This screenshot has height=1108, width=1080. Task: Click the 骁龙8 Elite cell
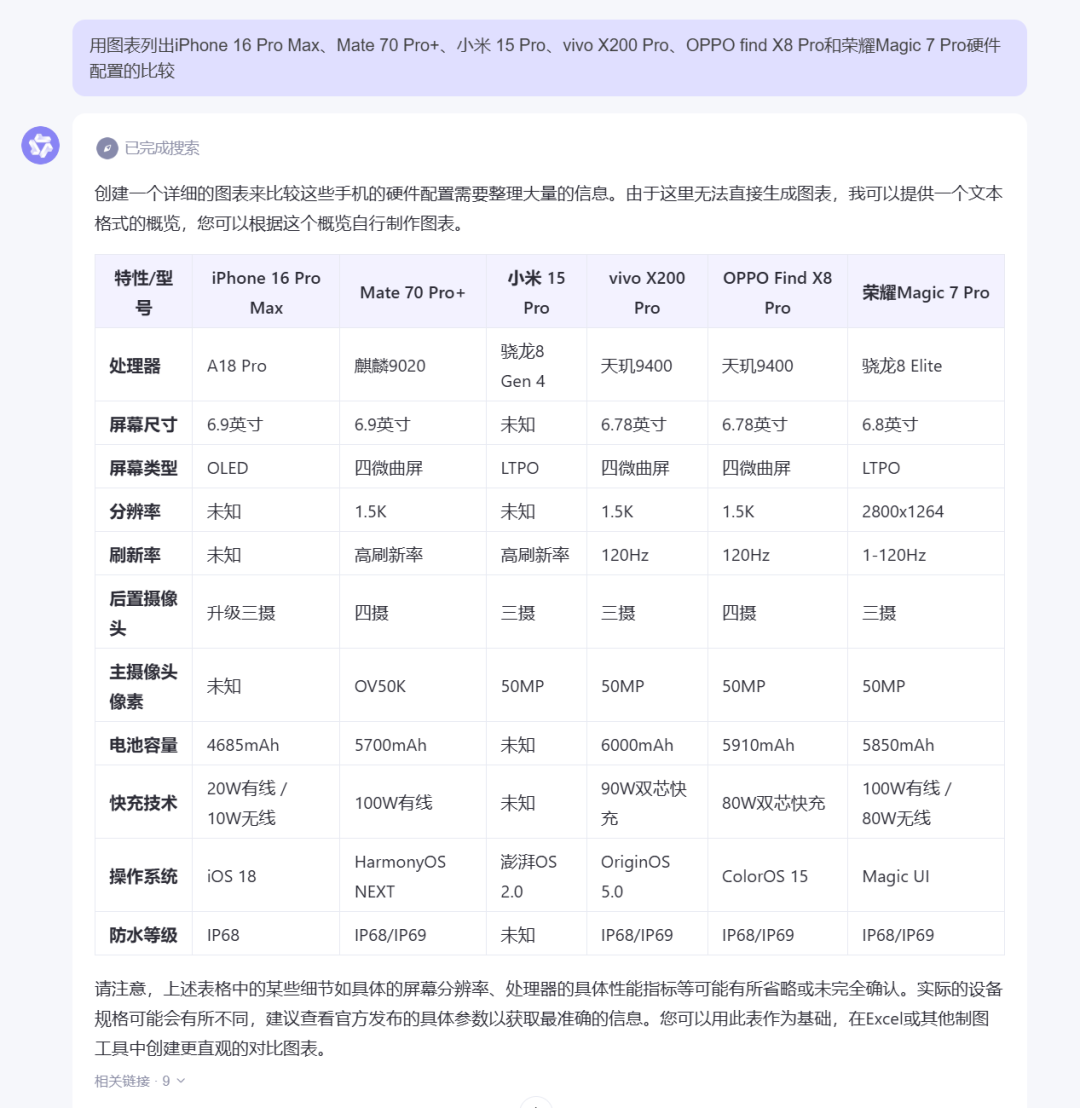click(x=926, y=365)
